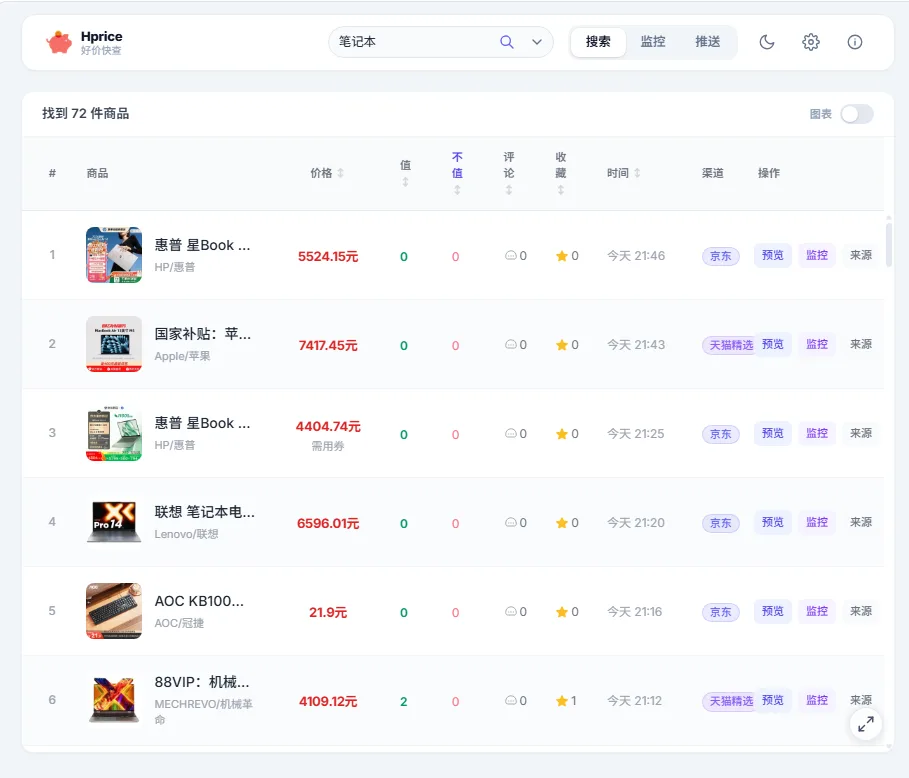Toggle the 图表 chart switch
This screenshot has width=909, height=778.
tap(857, 114)
